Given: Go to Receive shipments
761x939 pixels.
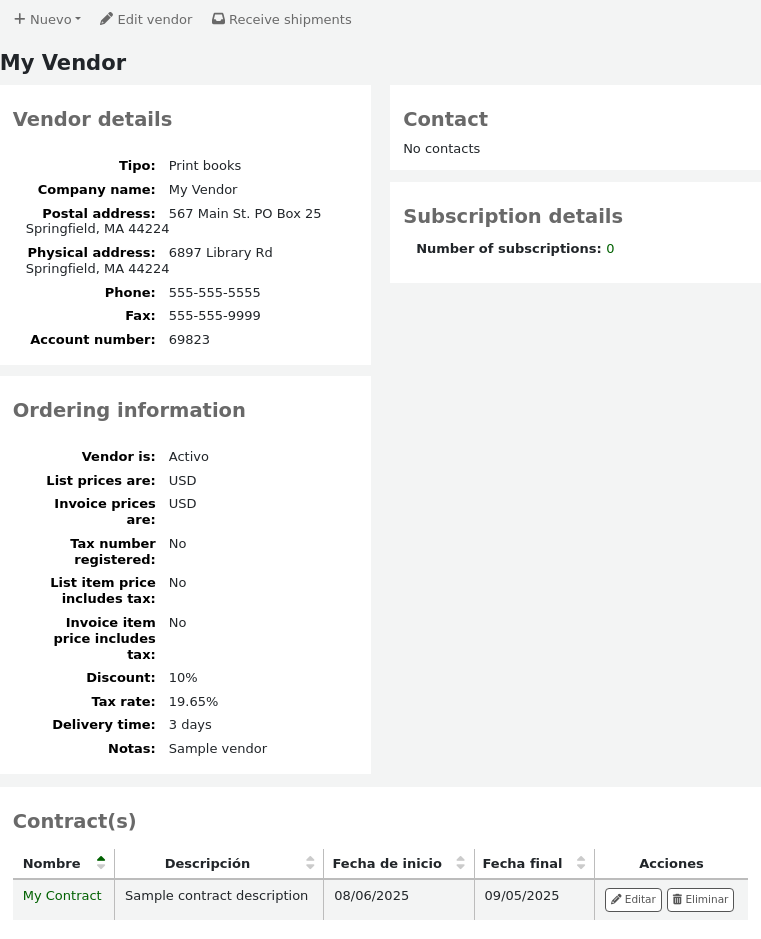Looking at the screenshot, I should tap(281, 20).
